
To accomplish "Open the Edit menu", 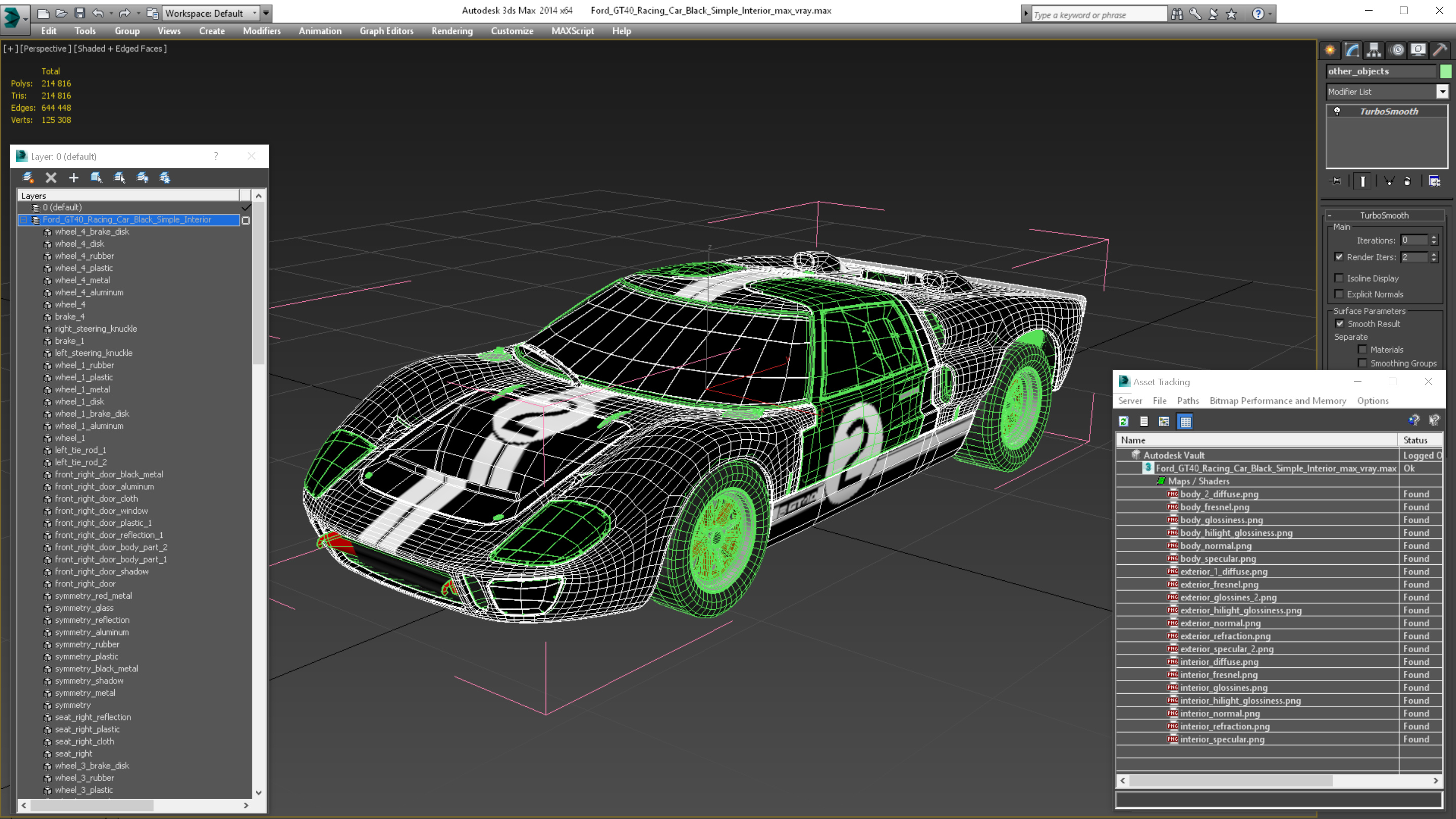I will coord(49,31).
